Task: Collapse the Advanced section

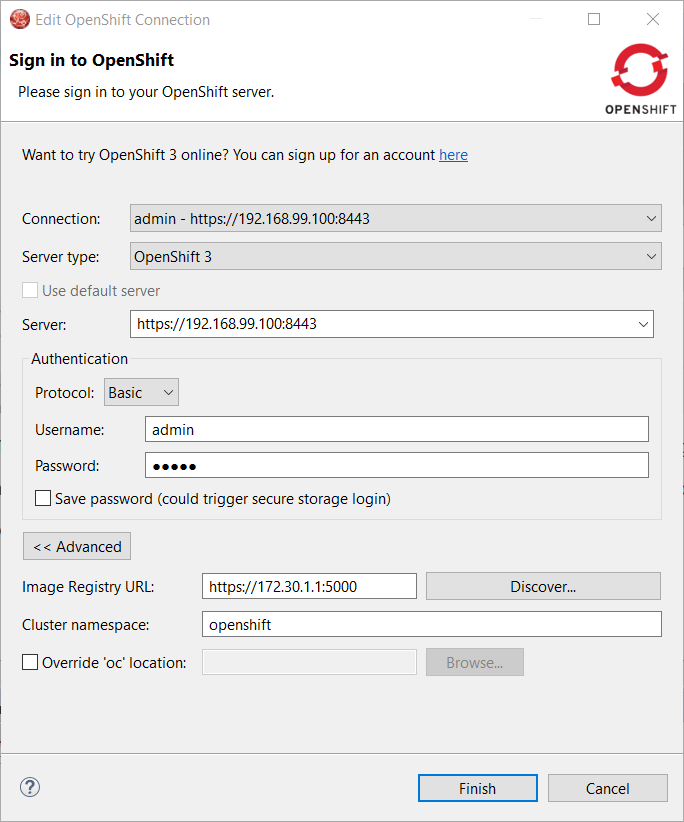Action: 77,547
